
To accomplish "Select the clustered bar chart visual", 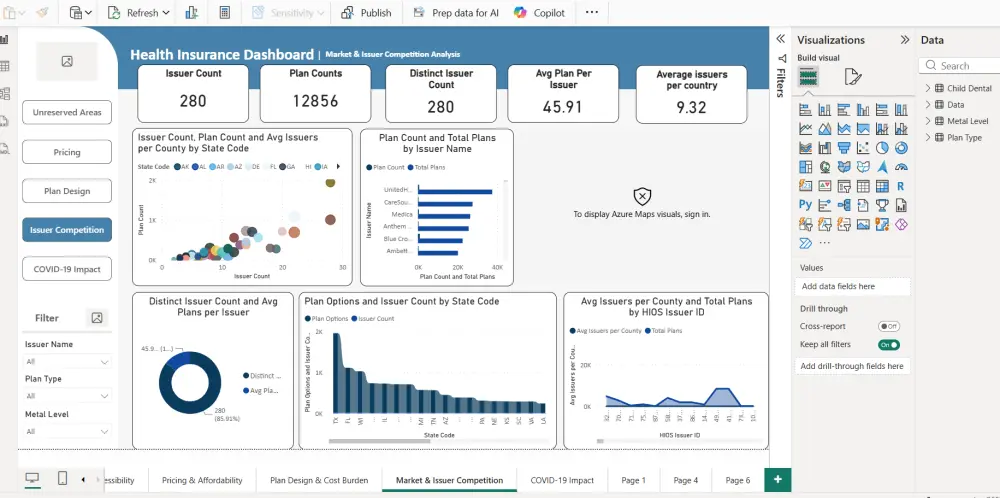I will click(x=844, y=110).
